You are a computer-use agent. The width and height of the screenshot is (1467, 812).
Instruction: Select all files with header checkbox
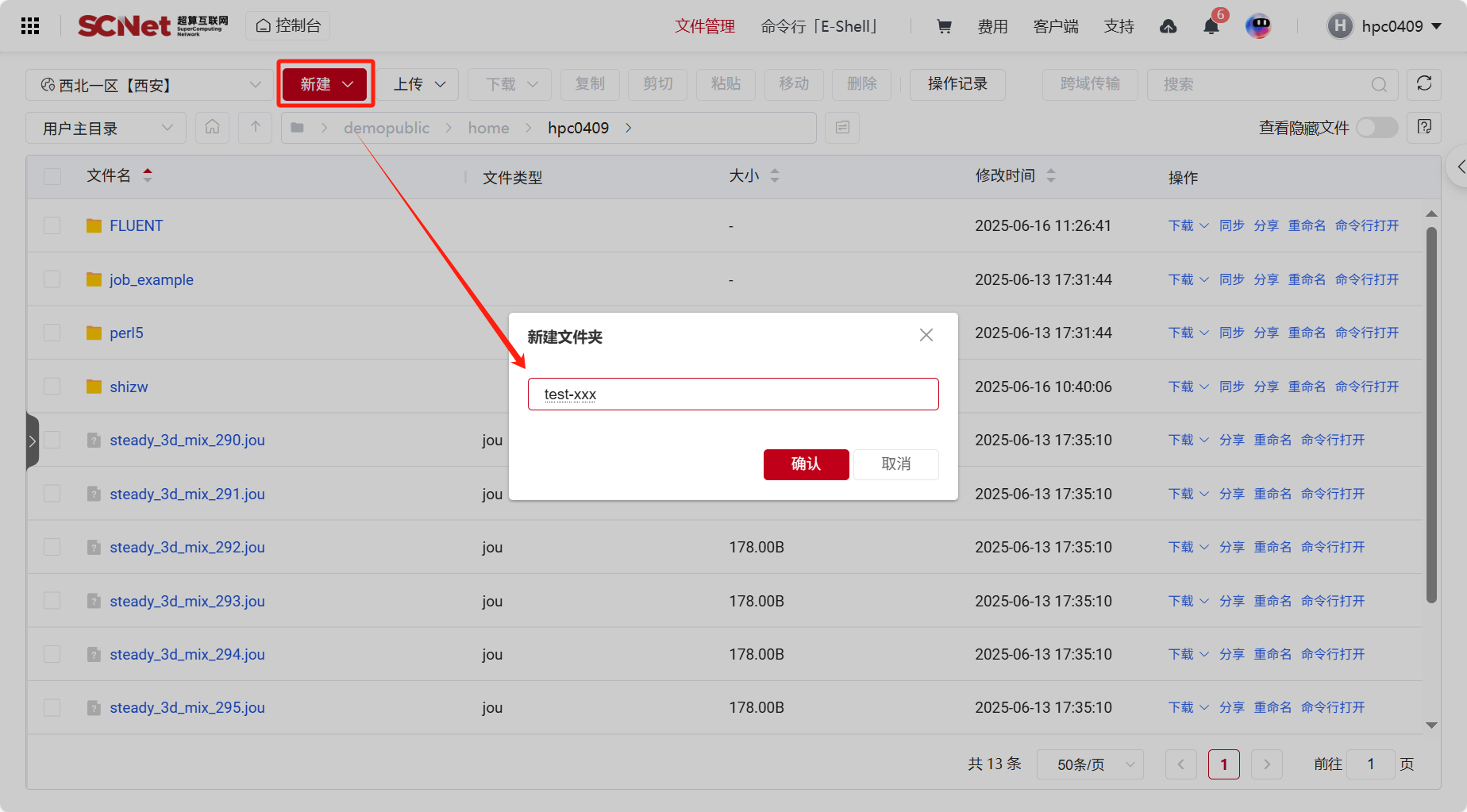[52, 176]
